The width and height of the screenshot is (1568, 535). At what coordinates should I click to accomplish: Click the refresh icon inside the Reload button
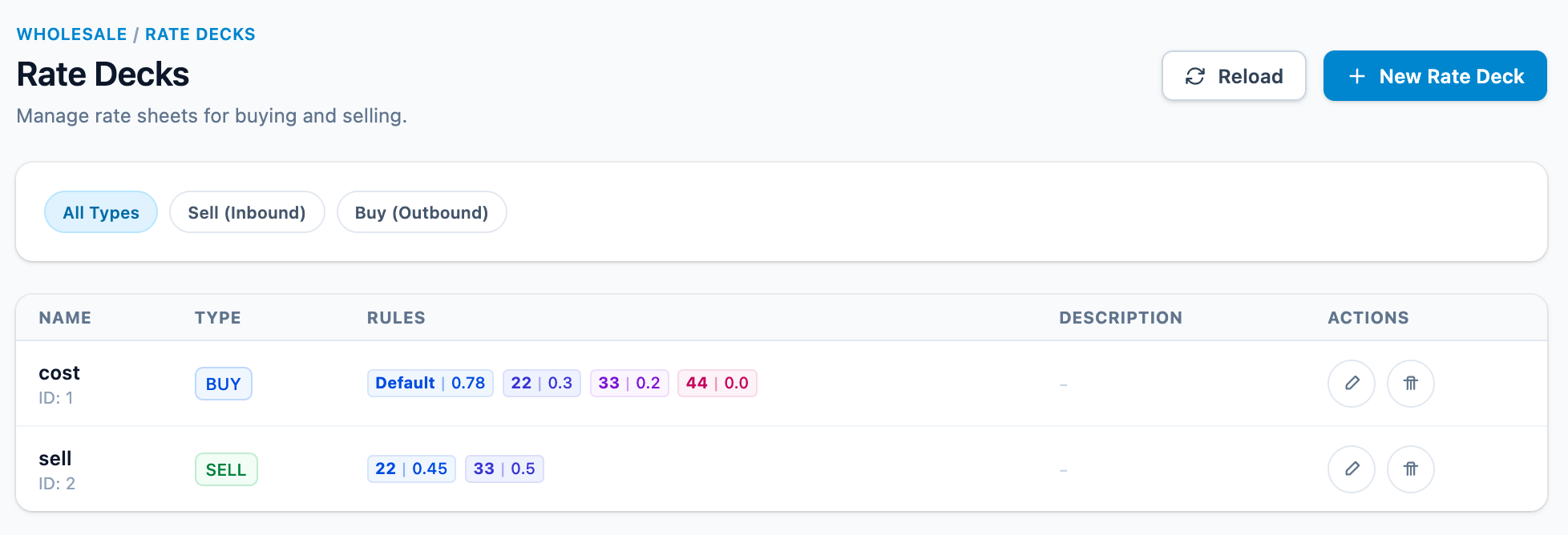[1196, 76]
